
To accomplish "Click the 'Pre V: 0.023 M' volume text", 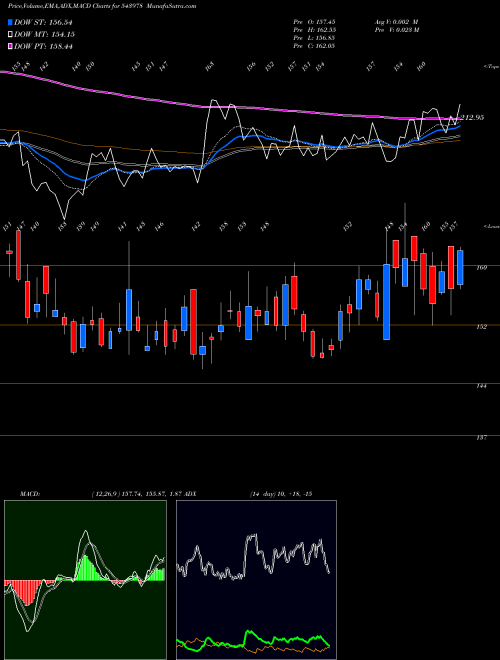I will coord(397,30).
